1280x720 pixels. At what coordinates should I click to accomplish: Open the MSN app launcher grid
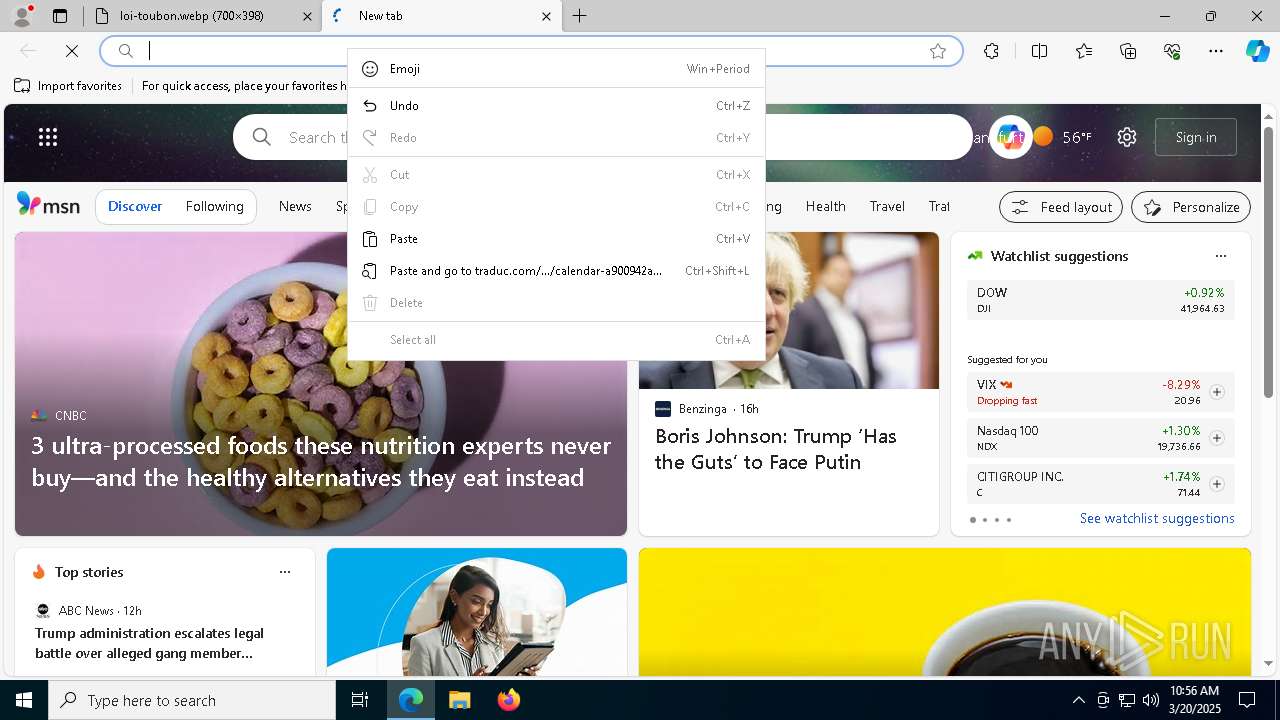48,137
